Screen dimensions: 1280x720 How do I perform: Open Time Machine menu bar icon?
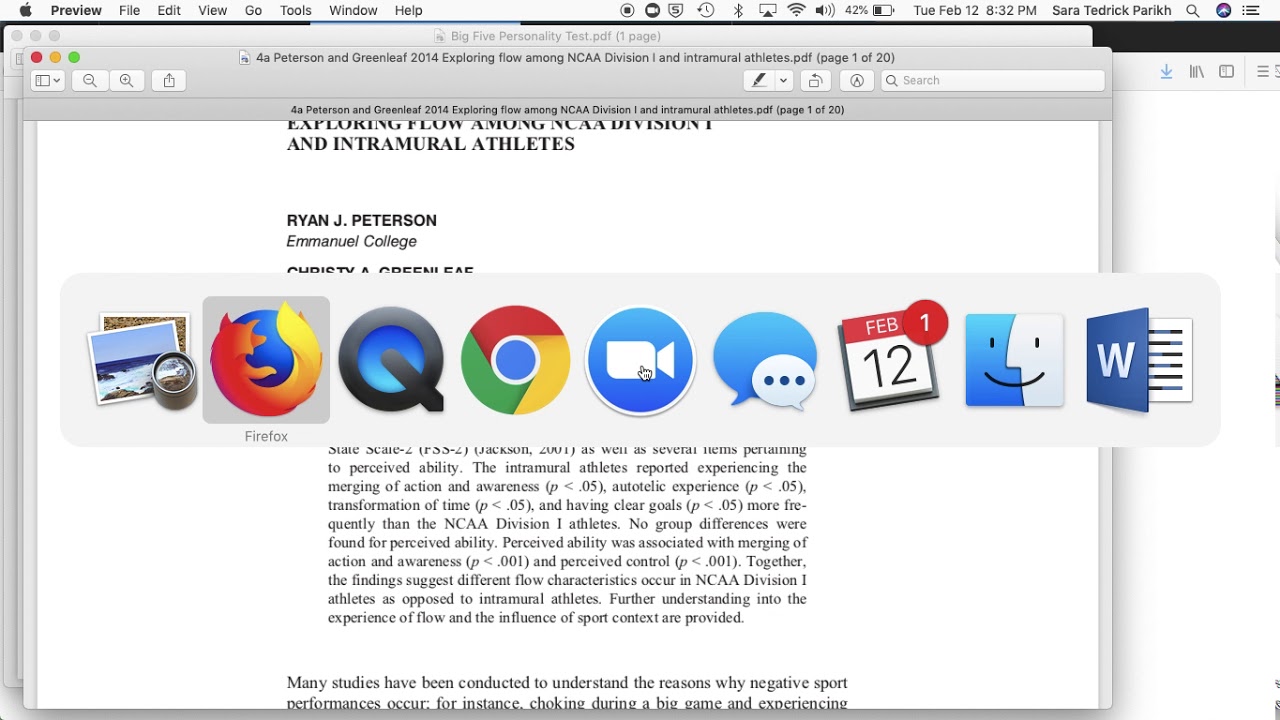click(706, 10)
